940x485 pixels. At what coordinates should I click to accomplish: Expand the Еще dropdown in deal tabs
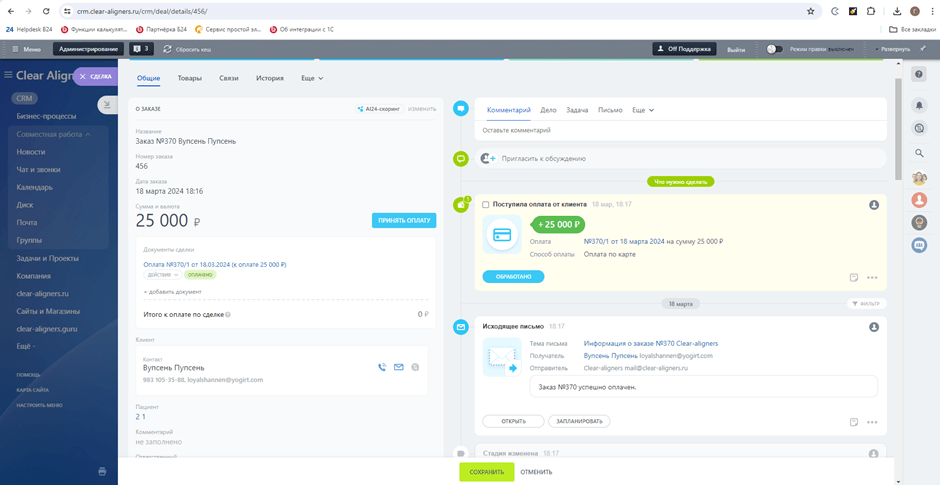[x=312, y=78]
